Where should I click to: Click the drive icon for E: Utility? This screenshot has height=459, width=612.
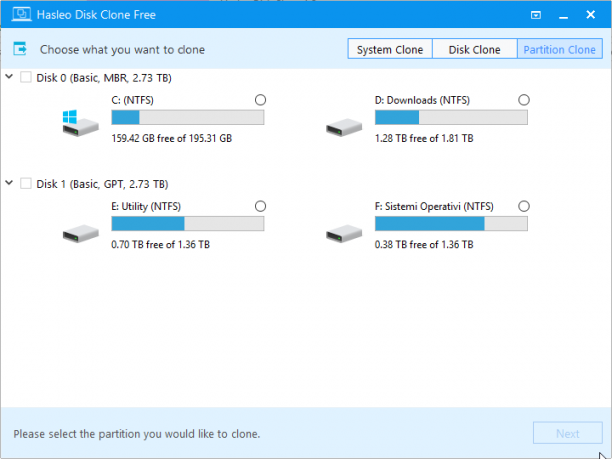click(80, 233)
